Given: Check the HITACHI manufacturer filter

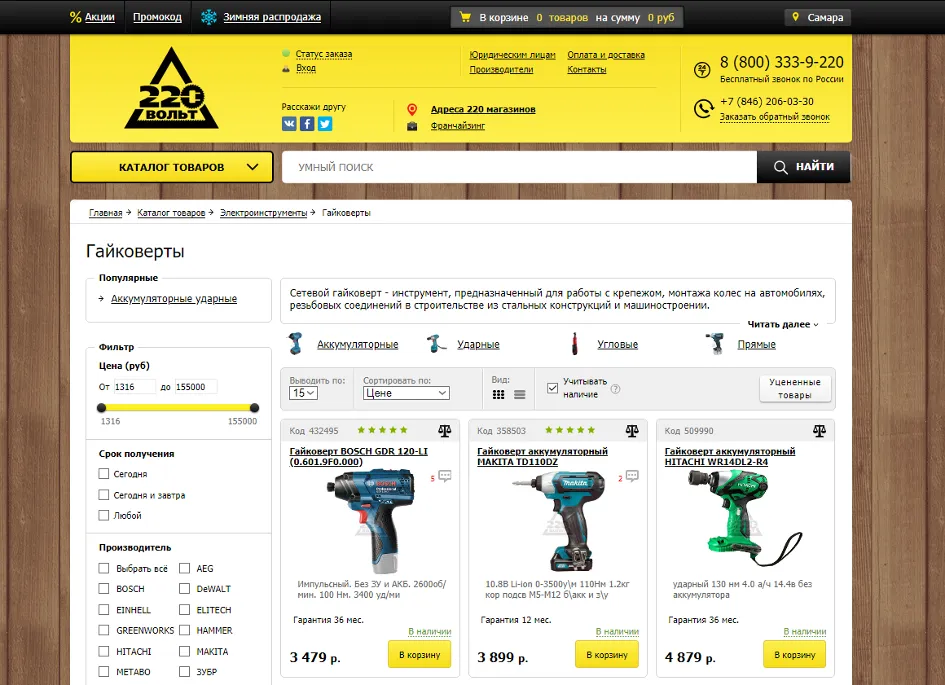Looking at the screenshot, I should (104, 651).
